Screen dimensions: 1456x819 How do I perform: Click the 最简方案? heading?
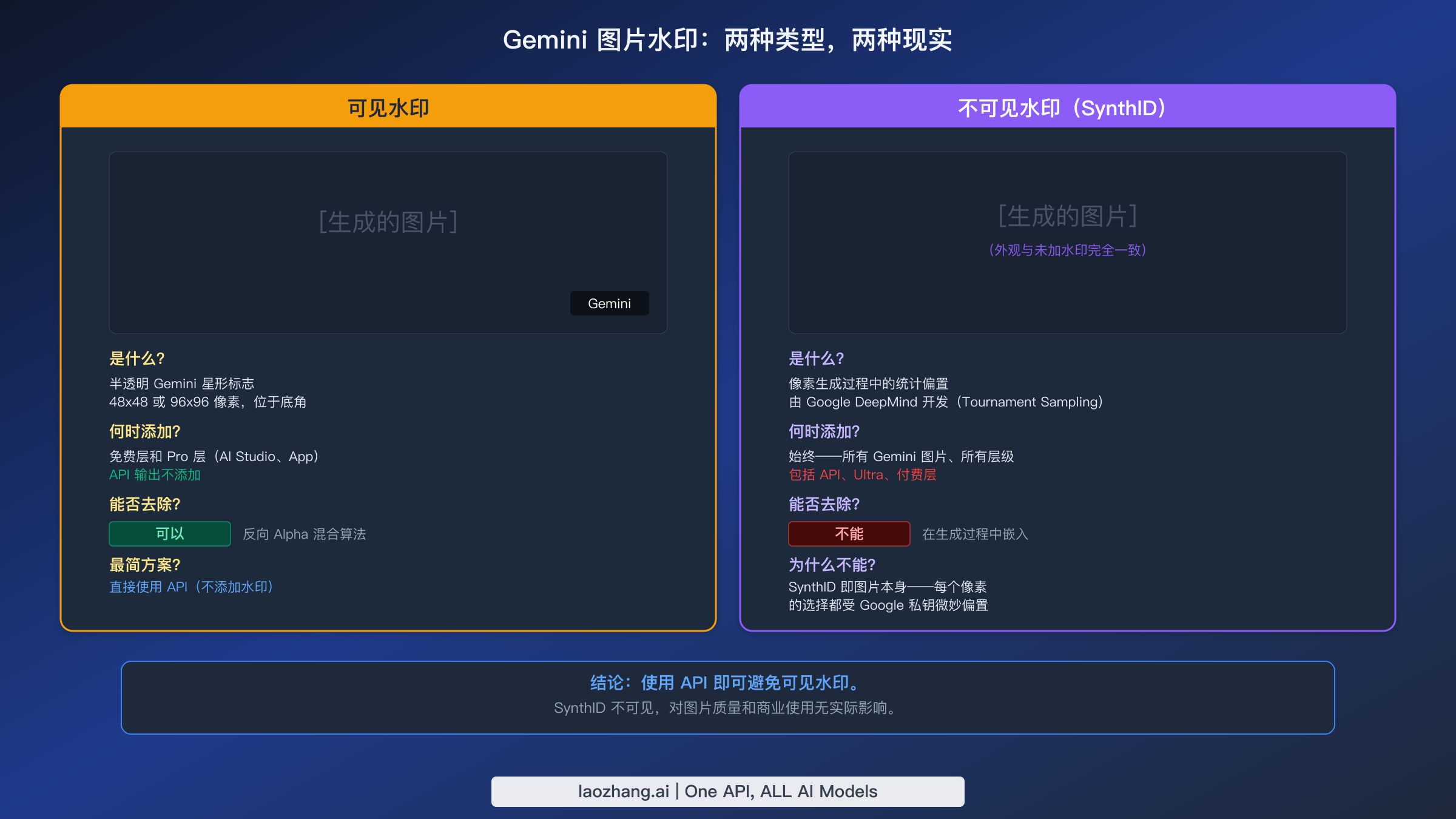[144, 564]
